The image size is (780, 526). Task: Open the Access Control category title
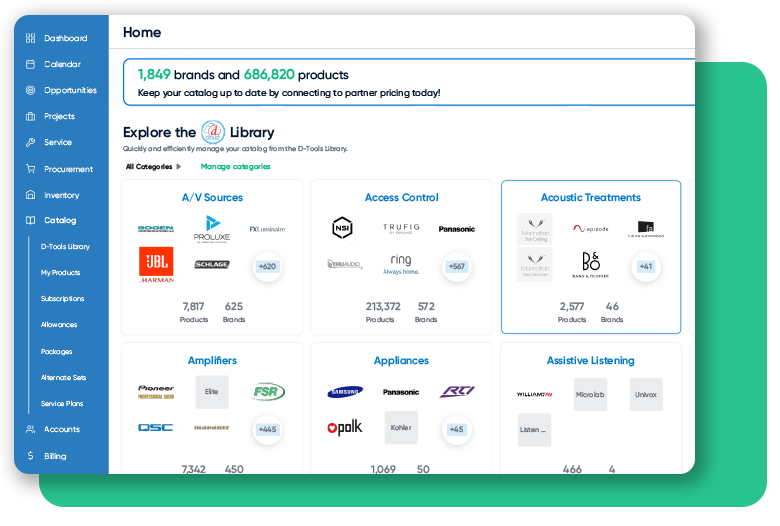(401, 198)
